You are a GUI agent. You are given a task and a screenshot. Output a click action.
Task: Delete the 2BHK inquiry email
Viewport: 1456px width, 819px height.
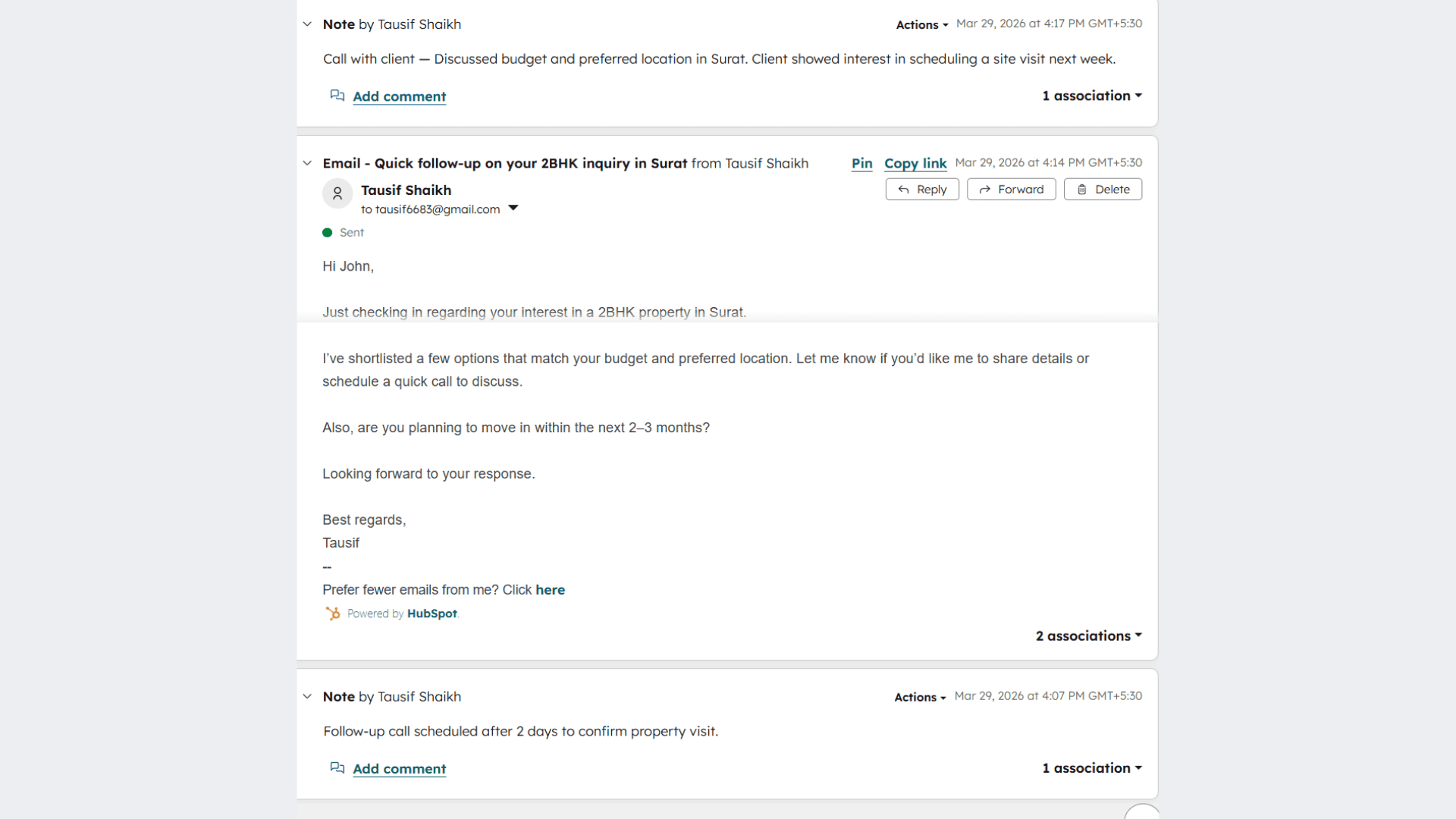point(1103,190)
